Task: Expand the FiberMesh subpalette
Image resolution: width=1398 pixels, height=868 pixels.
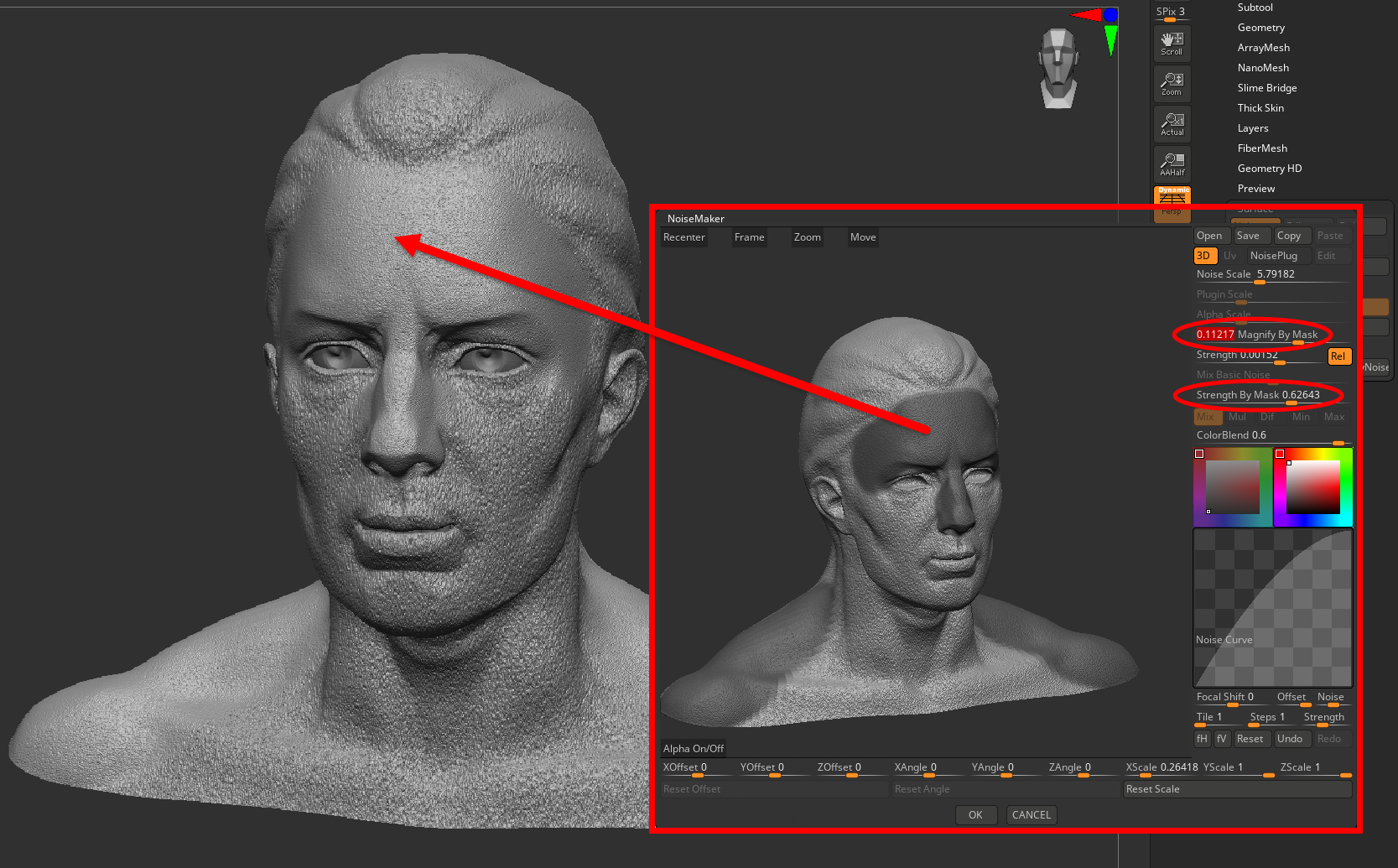Action: point(1261,148)
